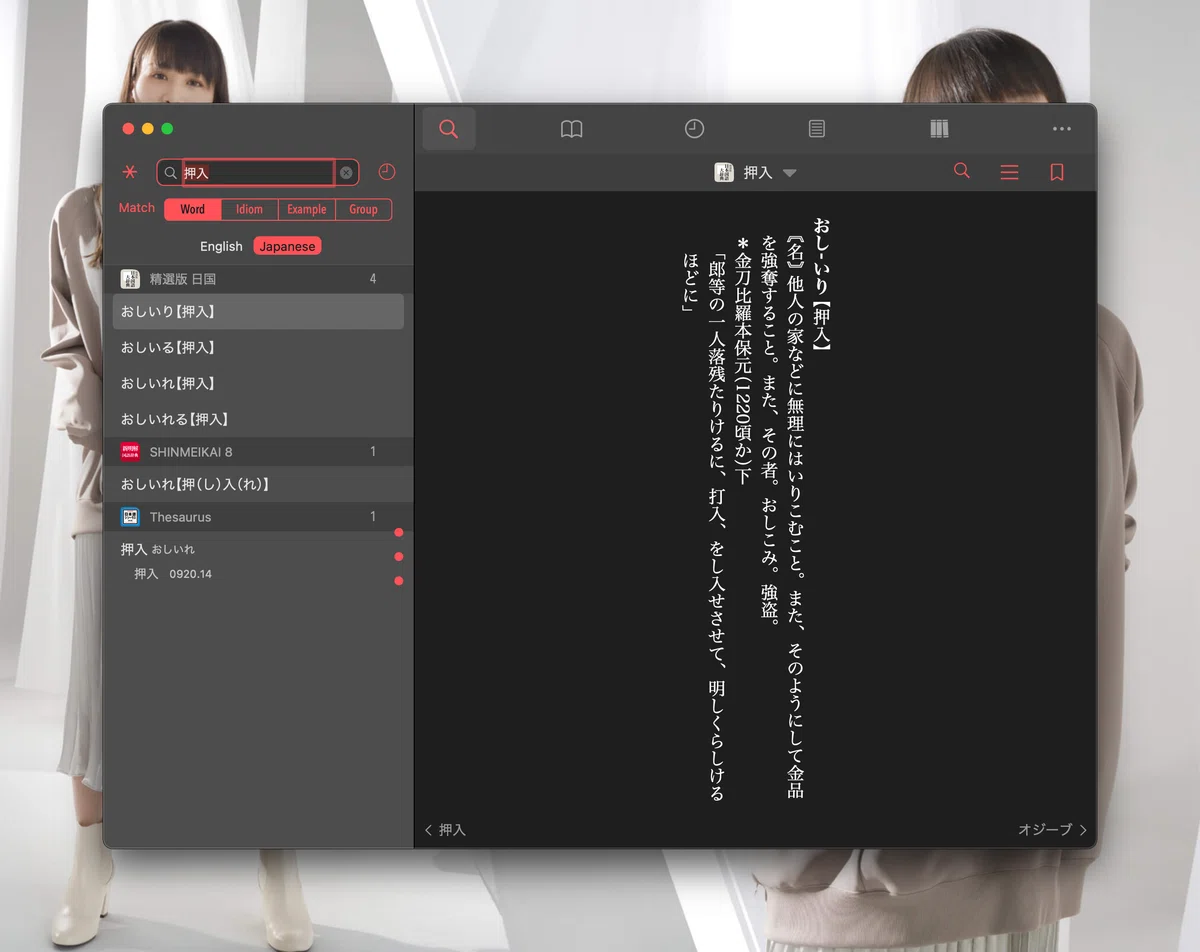Select result おしいる【押入】
Viewport: 1200px width, 952px height.
[259, 348]
